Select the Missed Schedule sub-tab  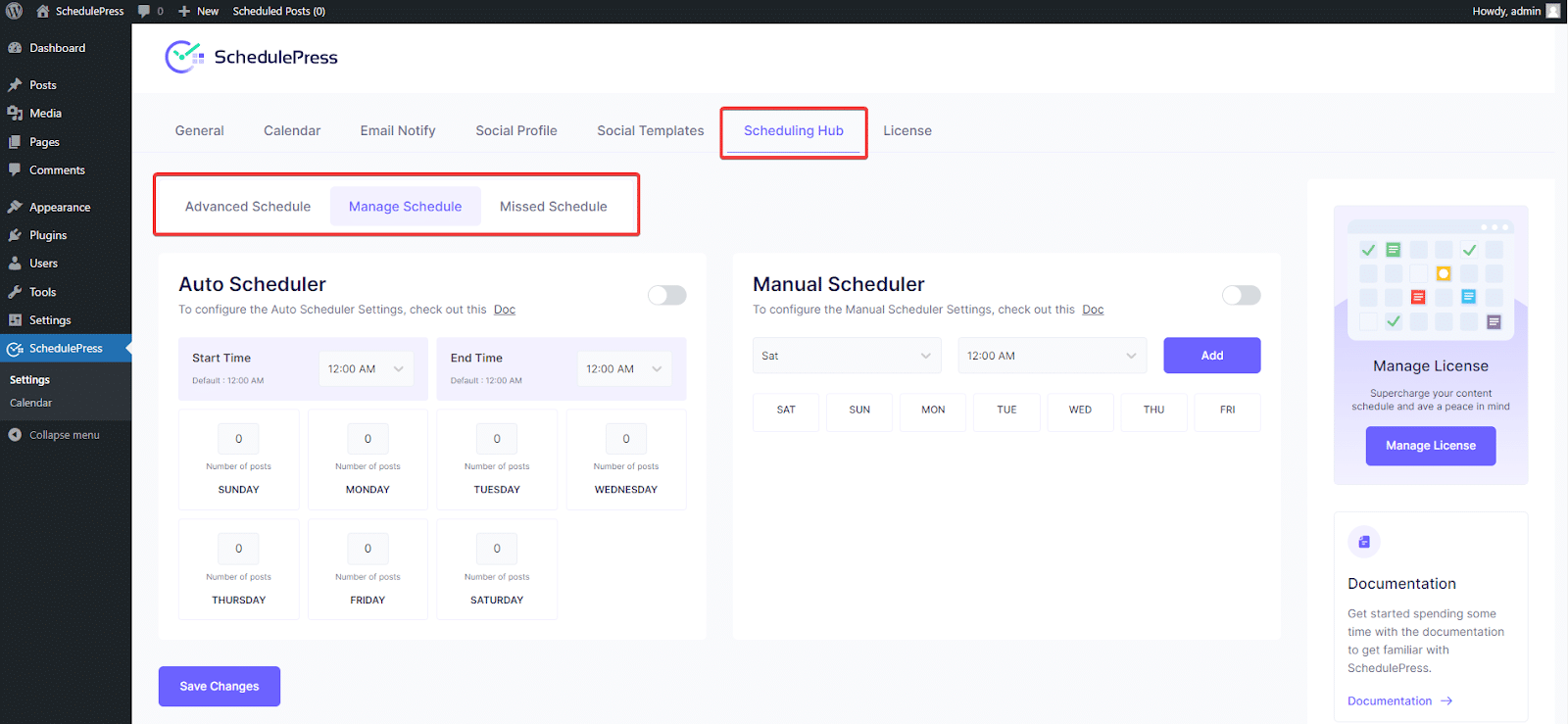[x=554, y=207]
